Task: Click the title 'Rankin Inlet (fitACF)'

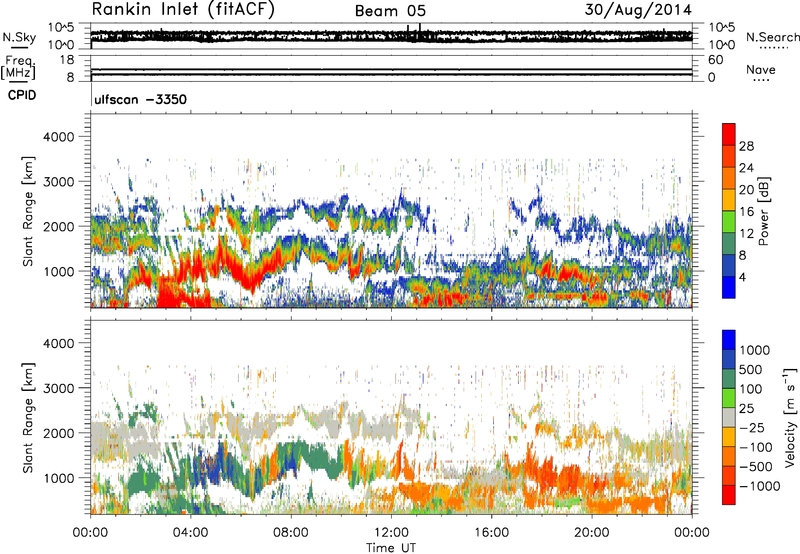Action: coord(183,9)
